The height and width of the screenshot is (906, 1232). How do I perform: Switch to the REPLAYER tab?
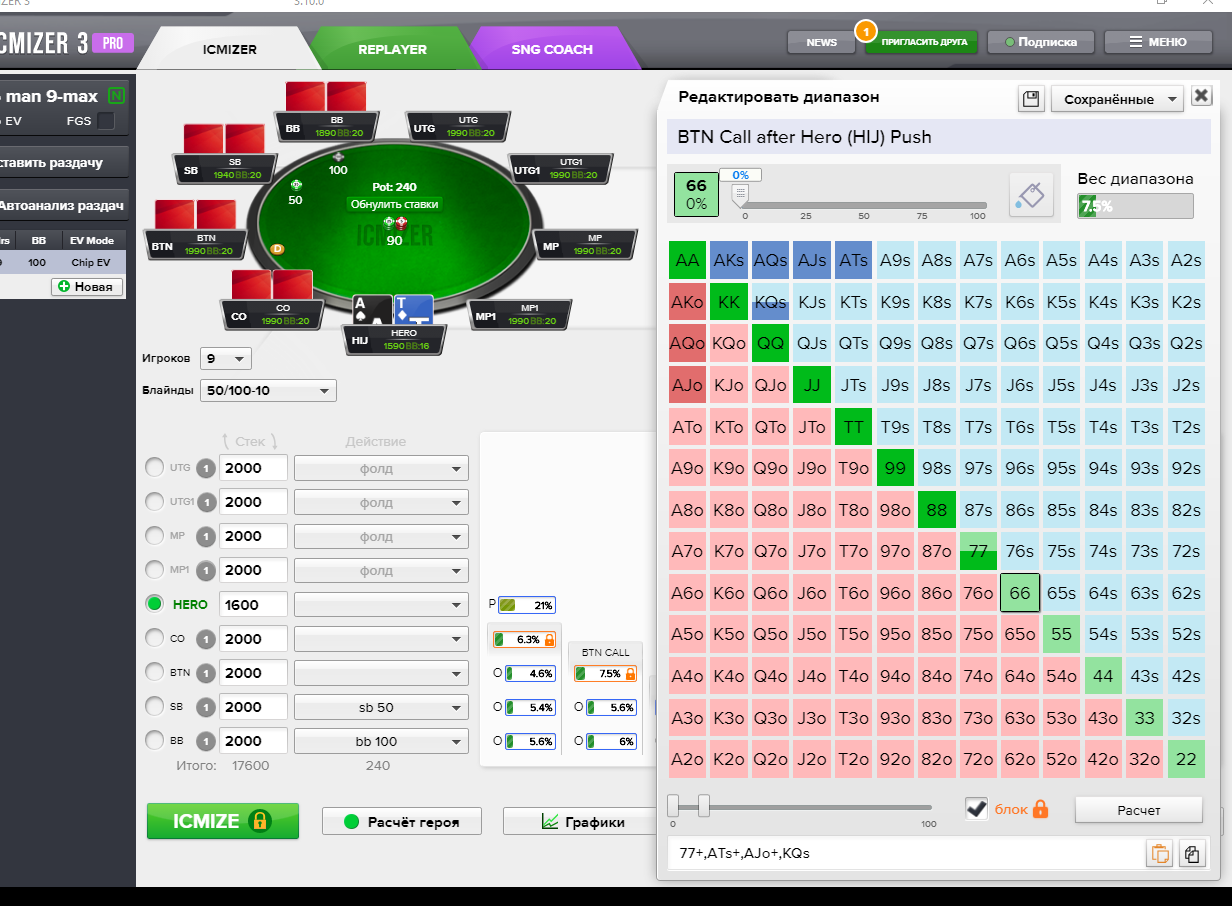tap(392, 48)
